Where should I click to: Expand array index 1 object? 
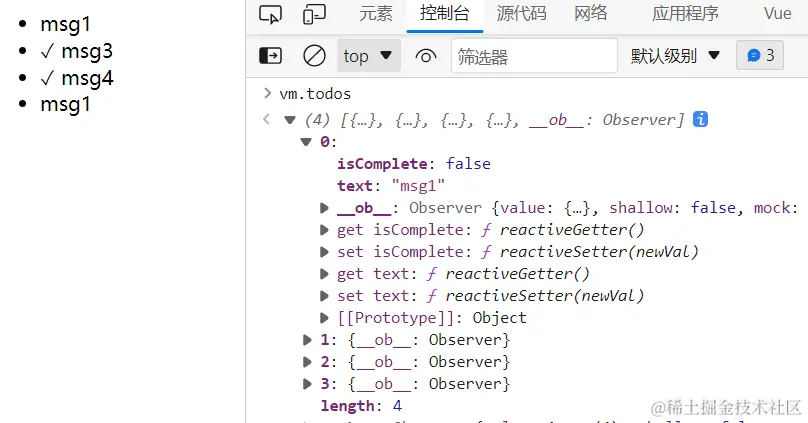tap(308, 340)
